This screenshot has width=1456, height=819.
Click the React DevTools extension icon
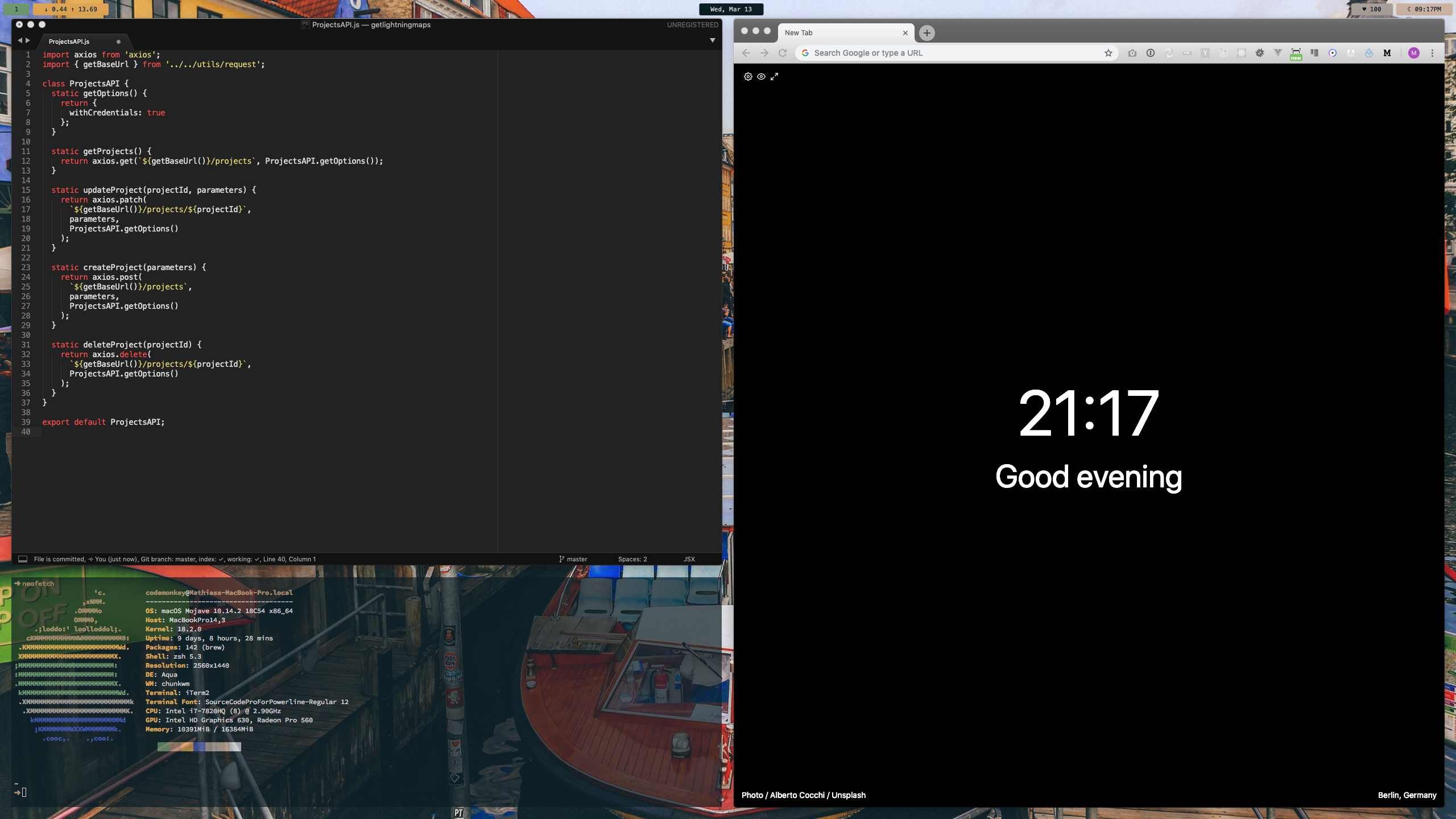pyautogui.click(x=1242, y=53)
